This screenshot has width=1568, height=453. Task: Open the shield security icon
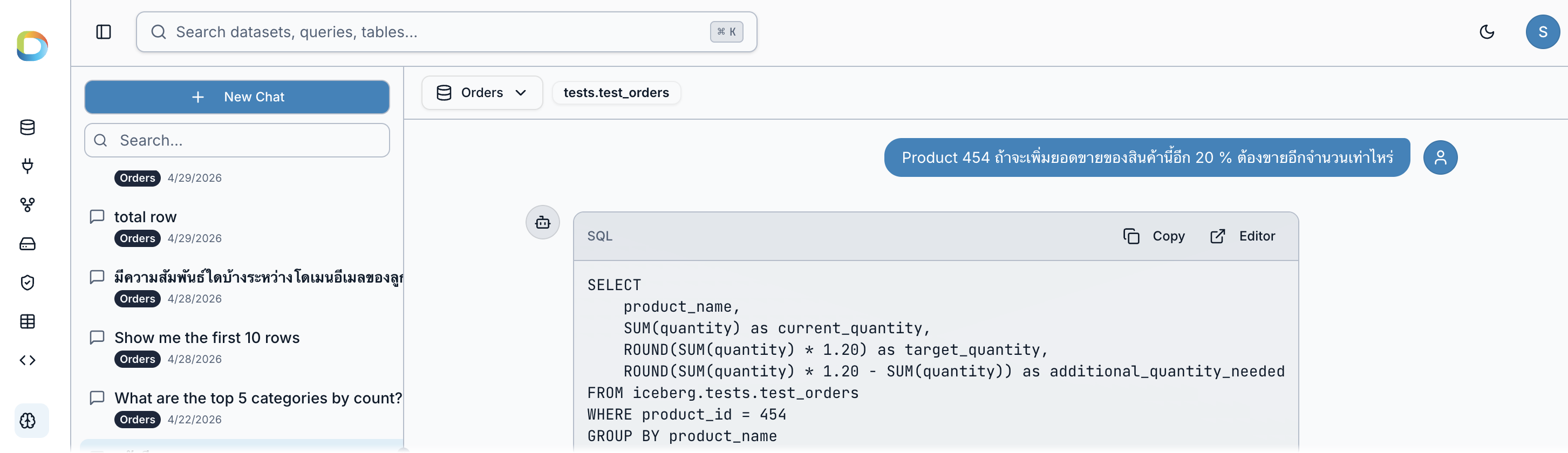tap(28, 283)
